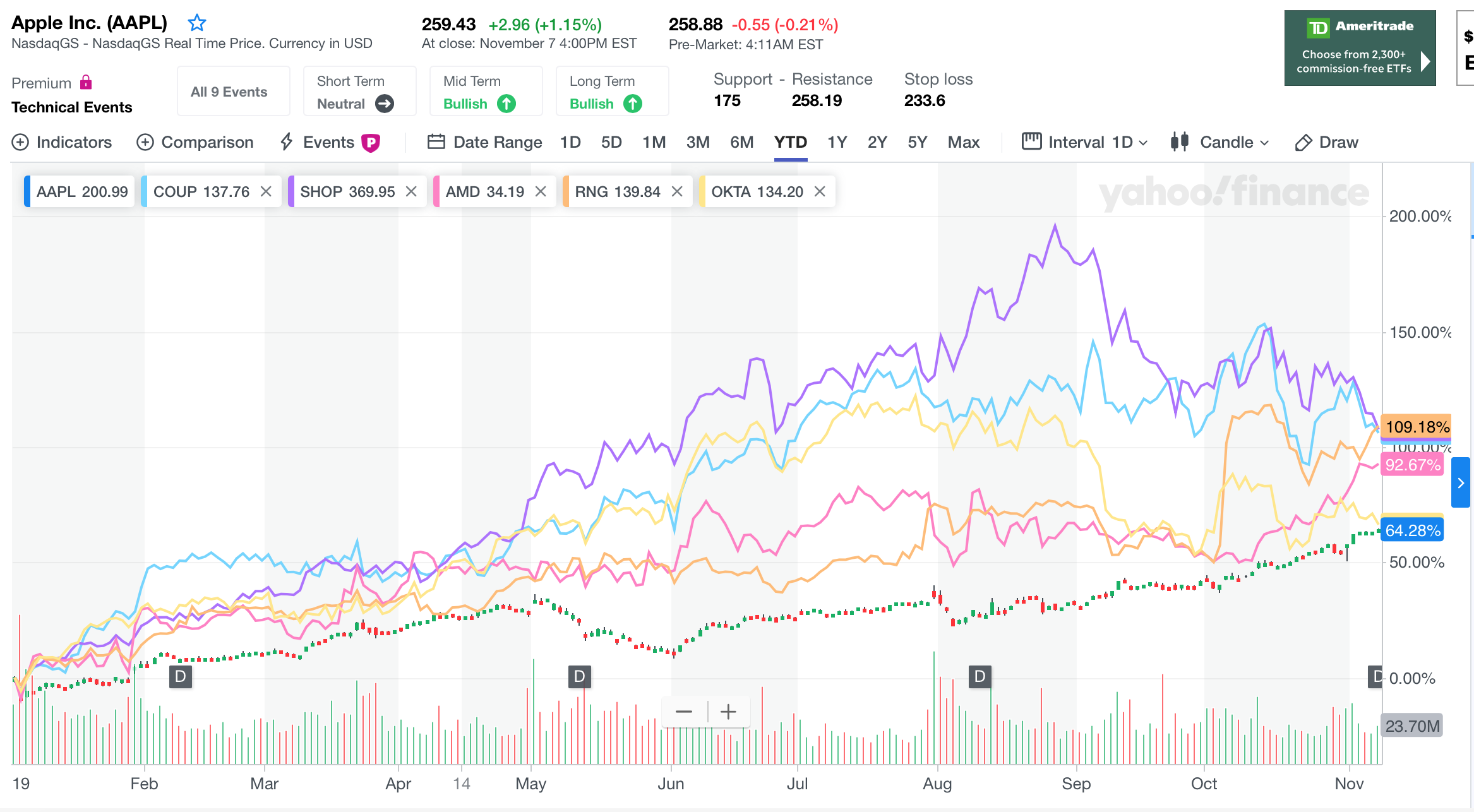The image size is (1474, 812).
Task: Click the All 9 Events button
Action: click(x=229, y=92)
